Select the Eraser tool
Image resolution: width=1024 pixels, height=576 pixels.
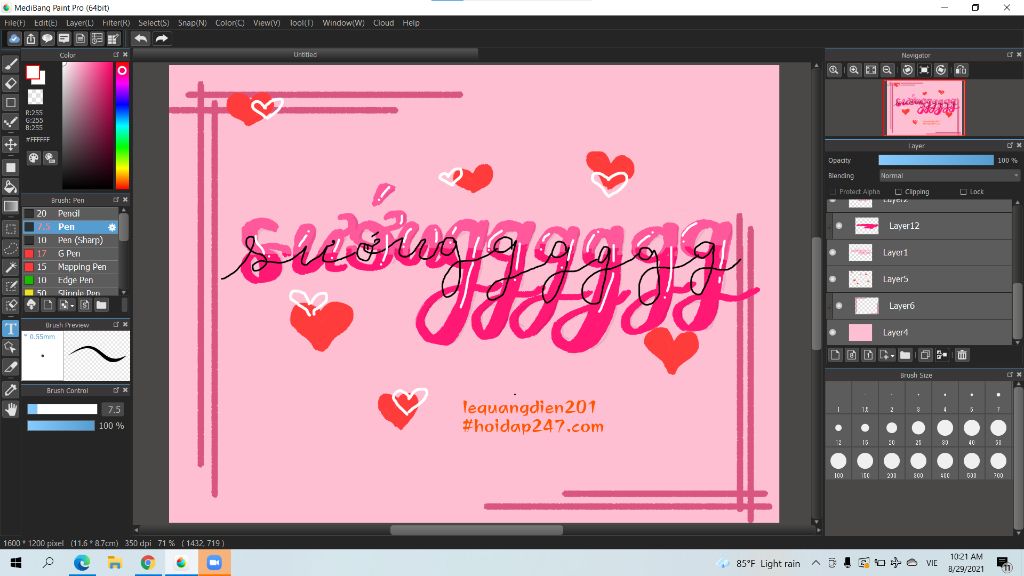[10, 84]
